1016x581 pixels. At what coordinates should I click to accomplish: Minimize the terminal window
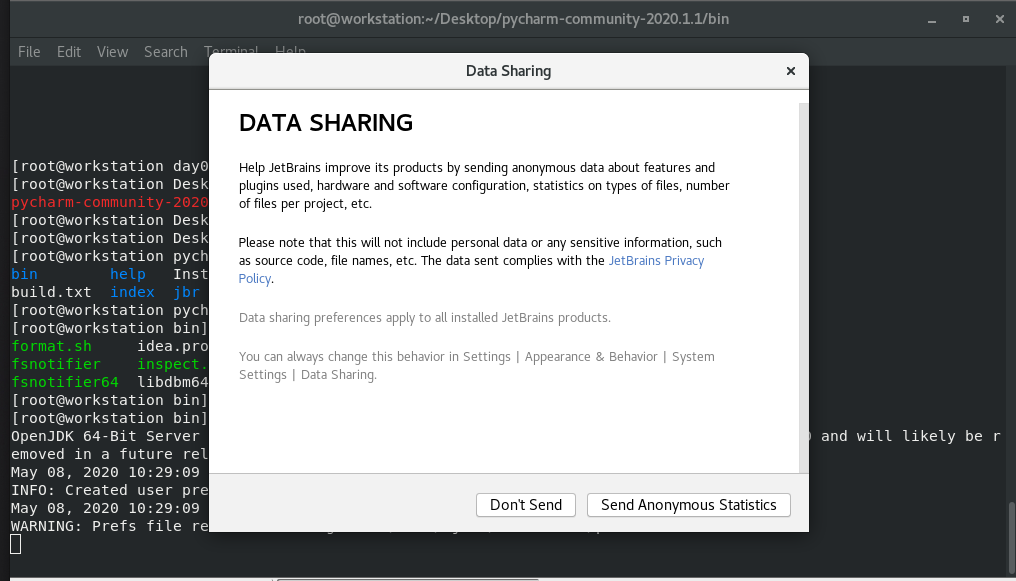coord(932,19)
